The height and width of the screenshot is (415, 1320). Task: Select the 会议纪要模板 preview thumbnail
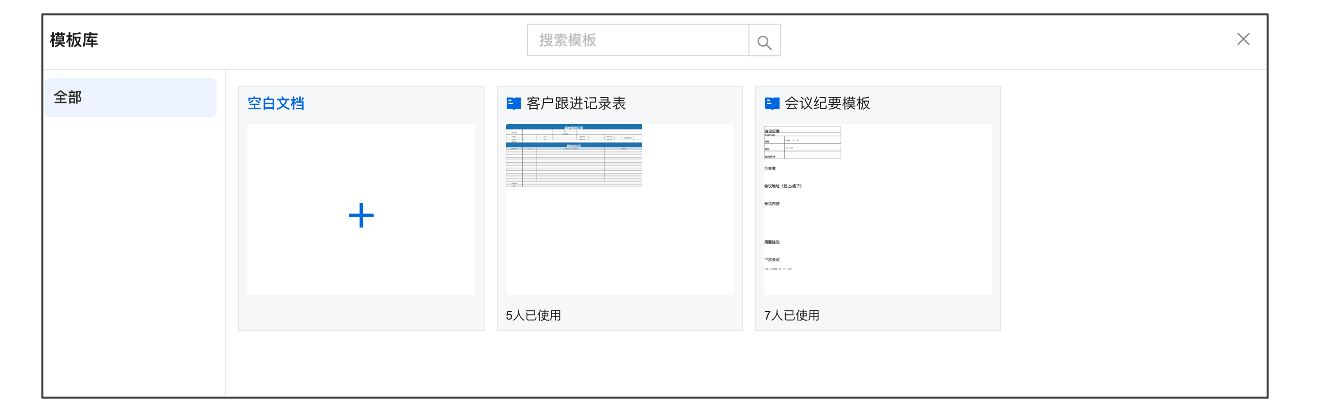(878, 209)
